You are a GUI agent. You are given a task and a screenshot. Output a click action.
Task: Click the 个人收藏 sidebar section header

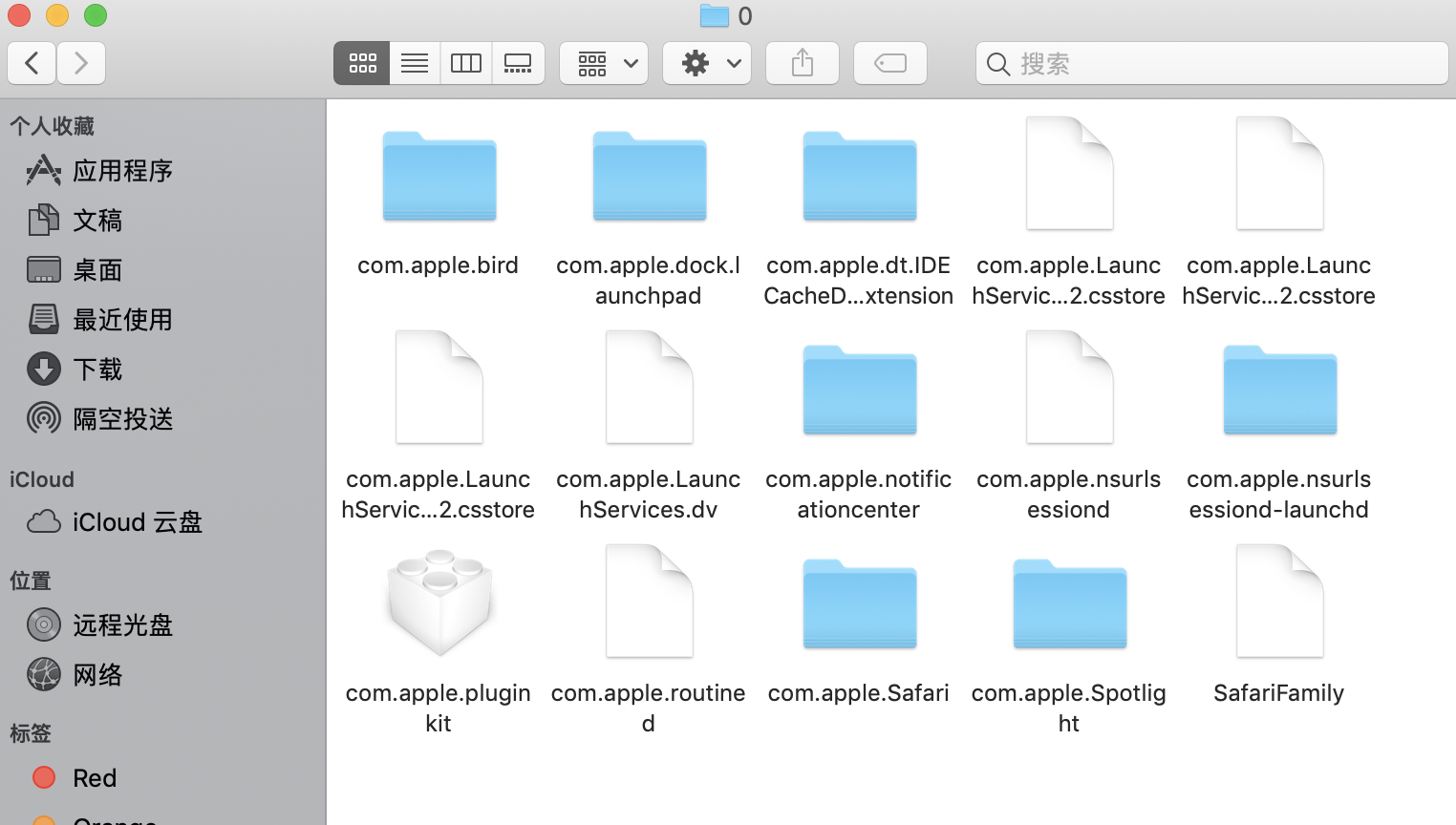53,126
